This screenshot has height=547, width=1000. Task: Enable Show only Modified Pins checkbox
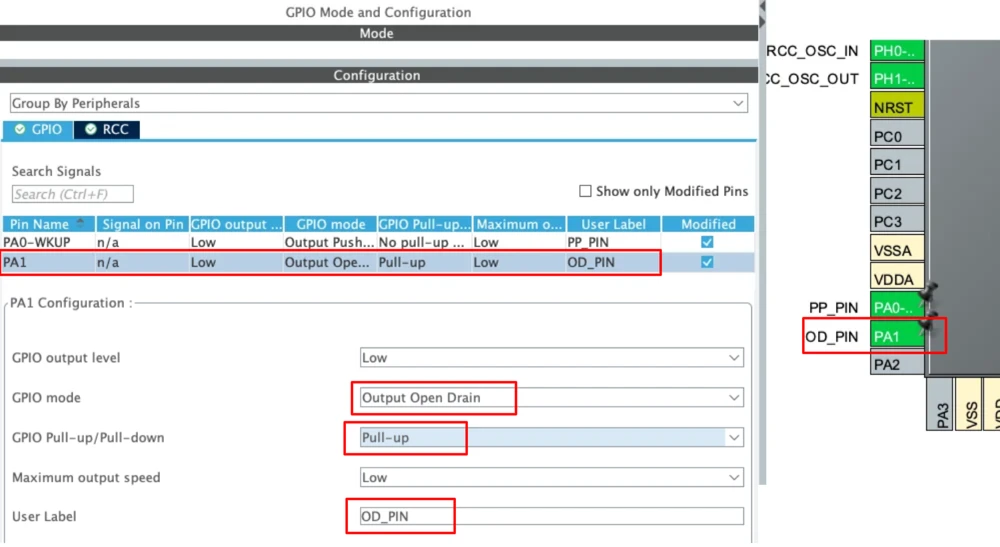585,191
